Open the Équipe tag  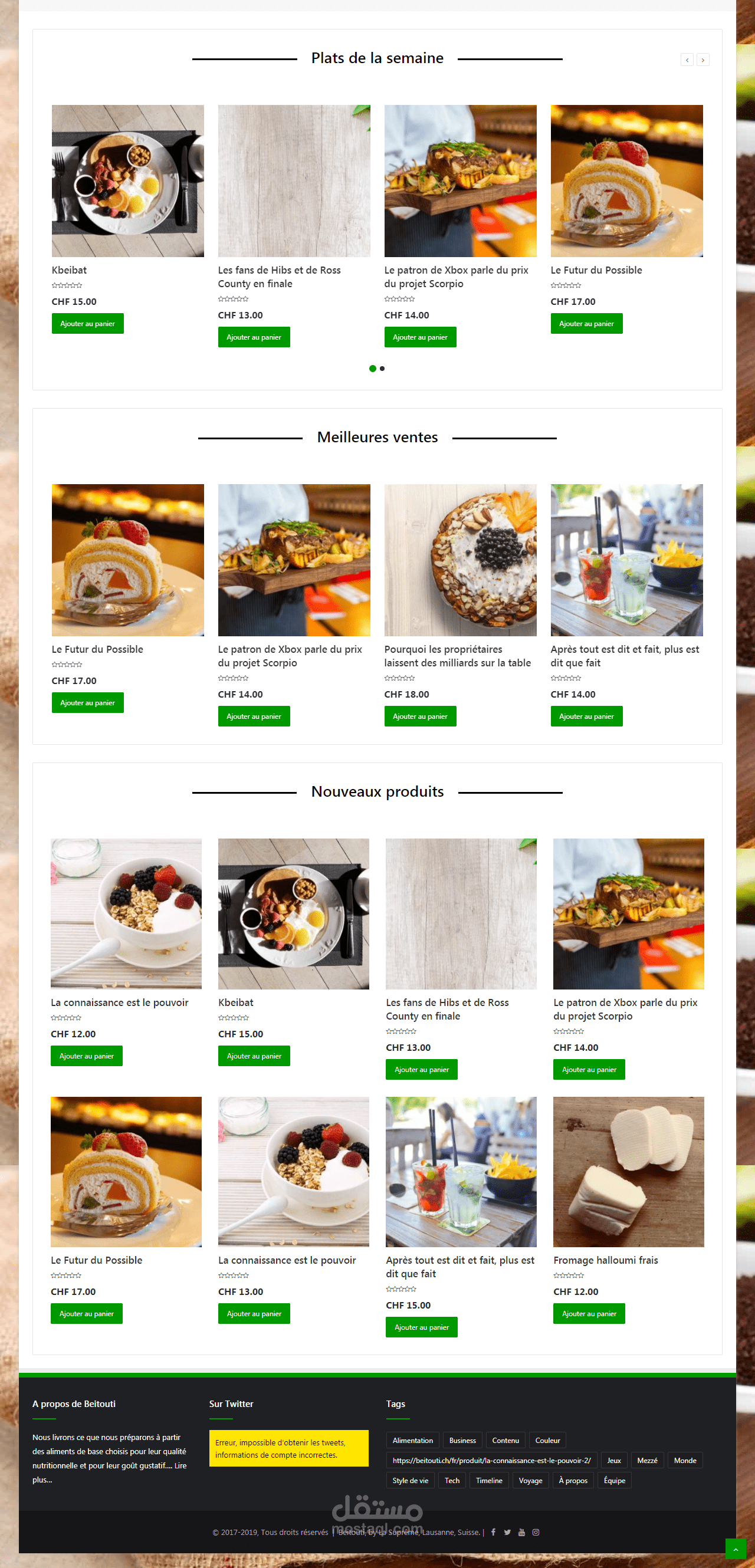(615, 1480)
